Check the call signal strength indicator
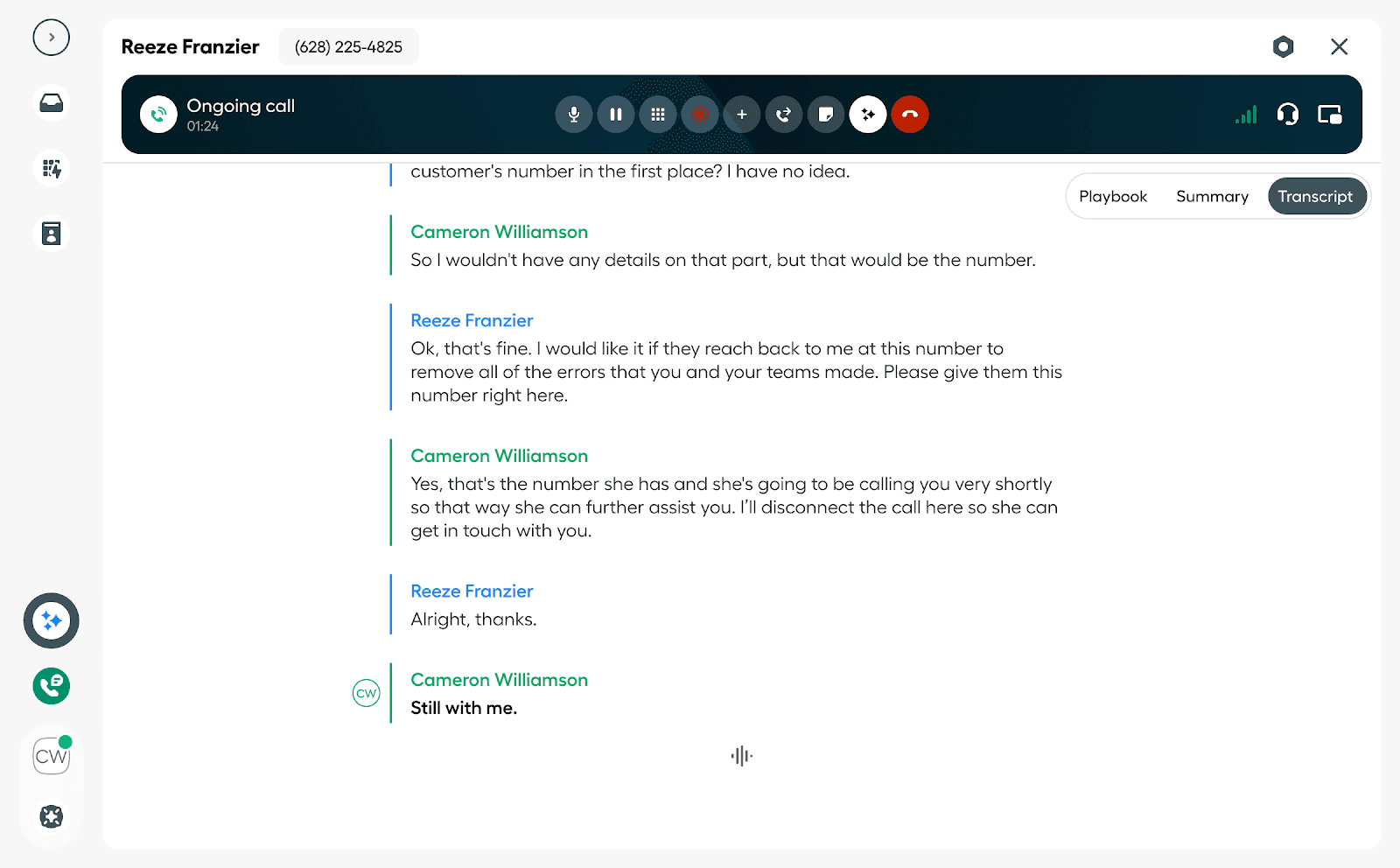The image size is (1400, 868). click(1246, 115)
